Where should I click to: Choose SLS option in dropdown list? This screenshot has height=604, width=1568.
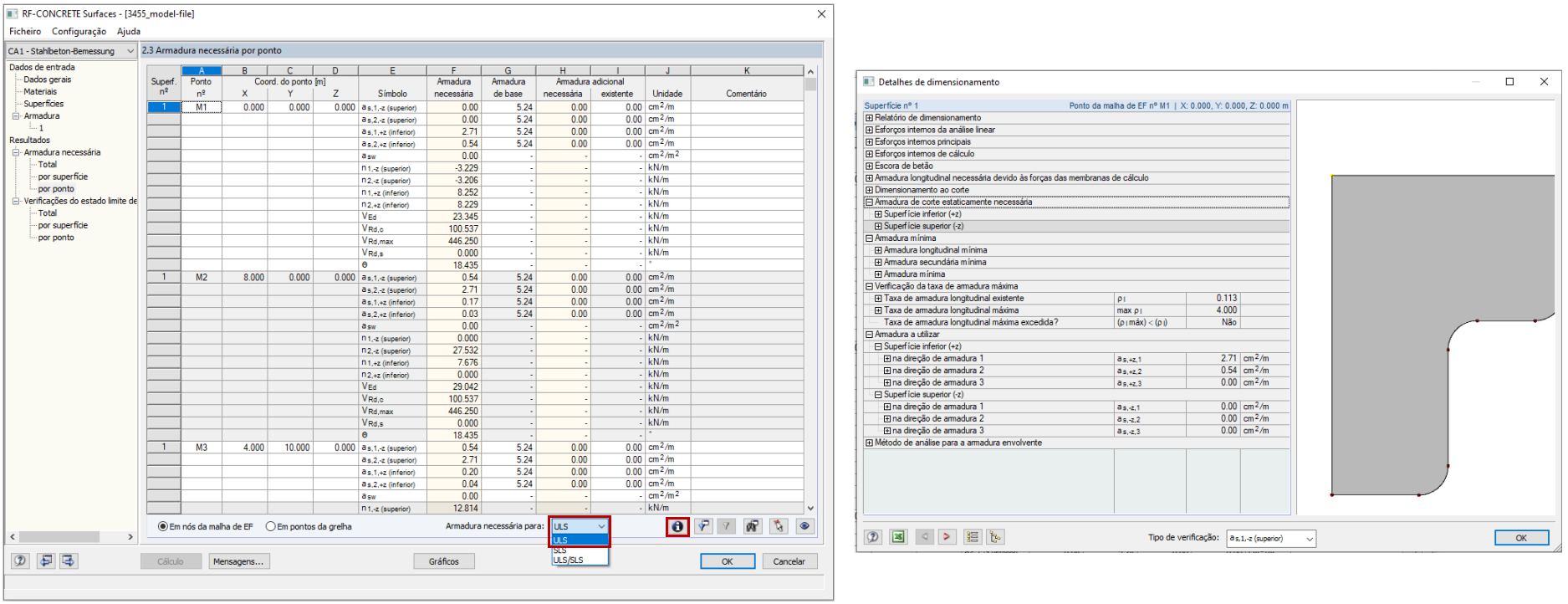click(580, 550)
